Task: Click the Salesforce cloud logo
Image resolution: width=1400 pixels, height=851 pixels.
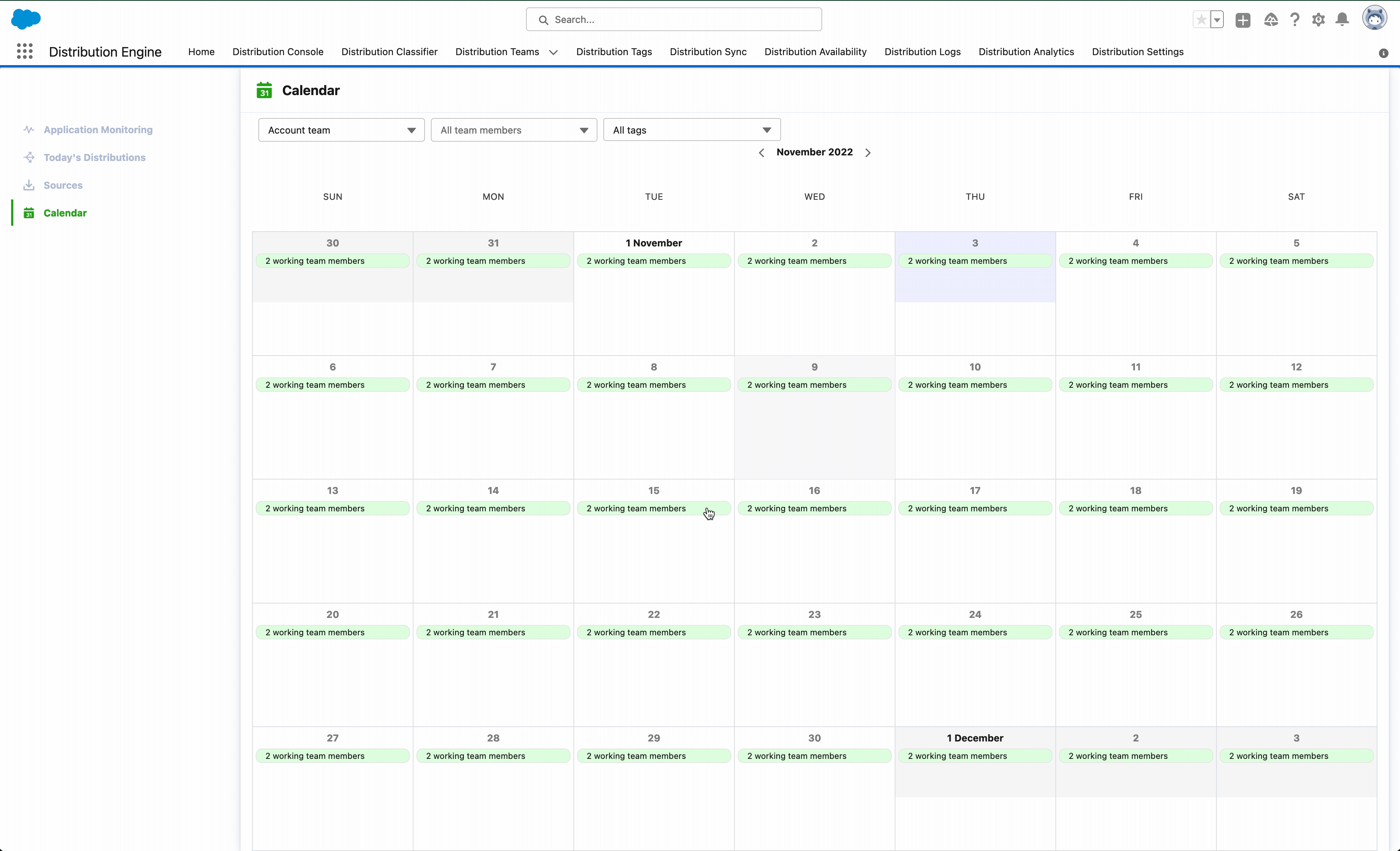Action: pos(26,19)
